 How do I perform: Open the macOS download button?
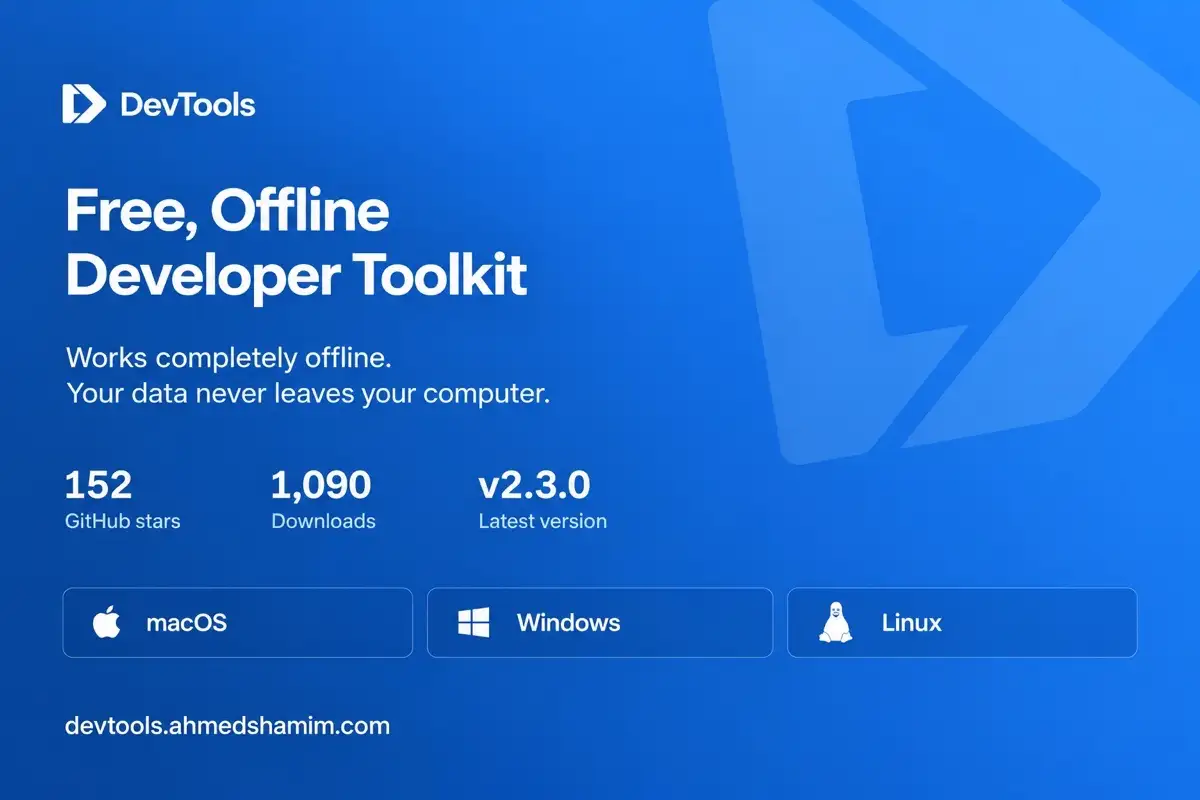tap(238, 623)
